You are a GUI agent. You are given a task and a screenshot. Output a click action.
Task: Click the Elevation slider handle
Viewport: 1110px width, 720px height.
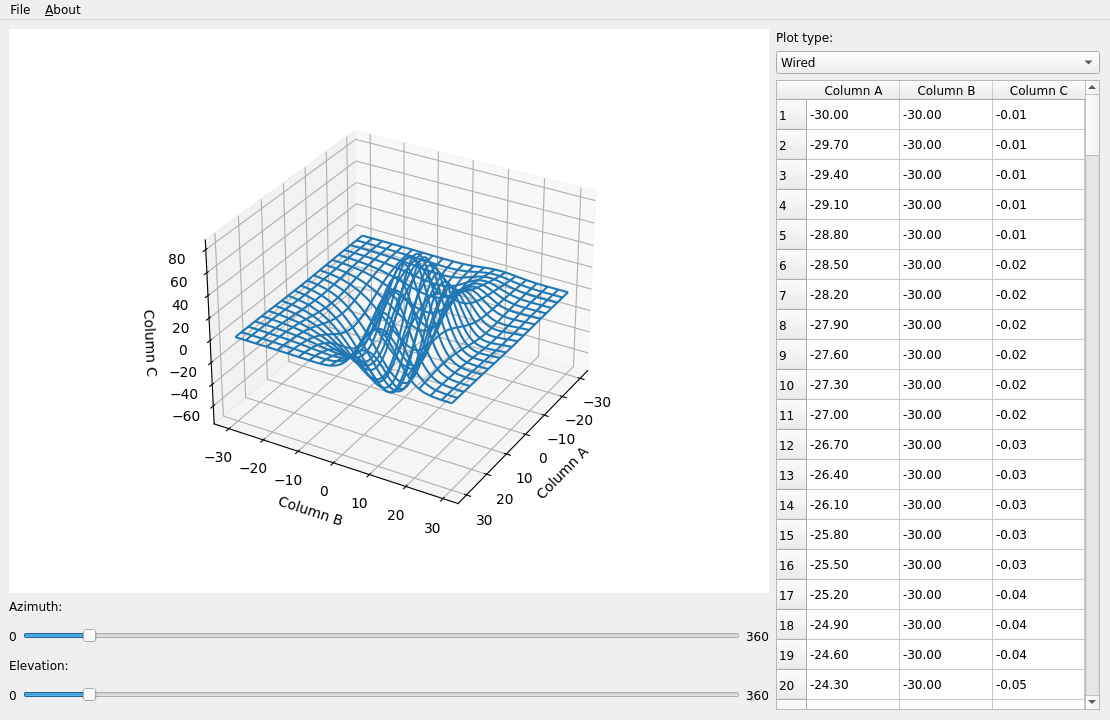pos(88,694)
